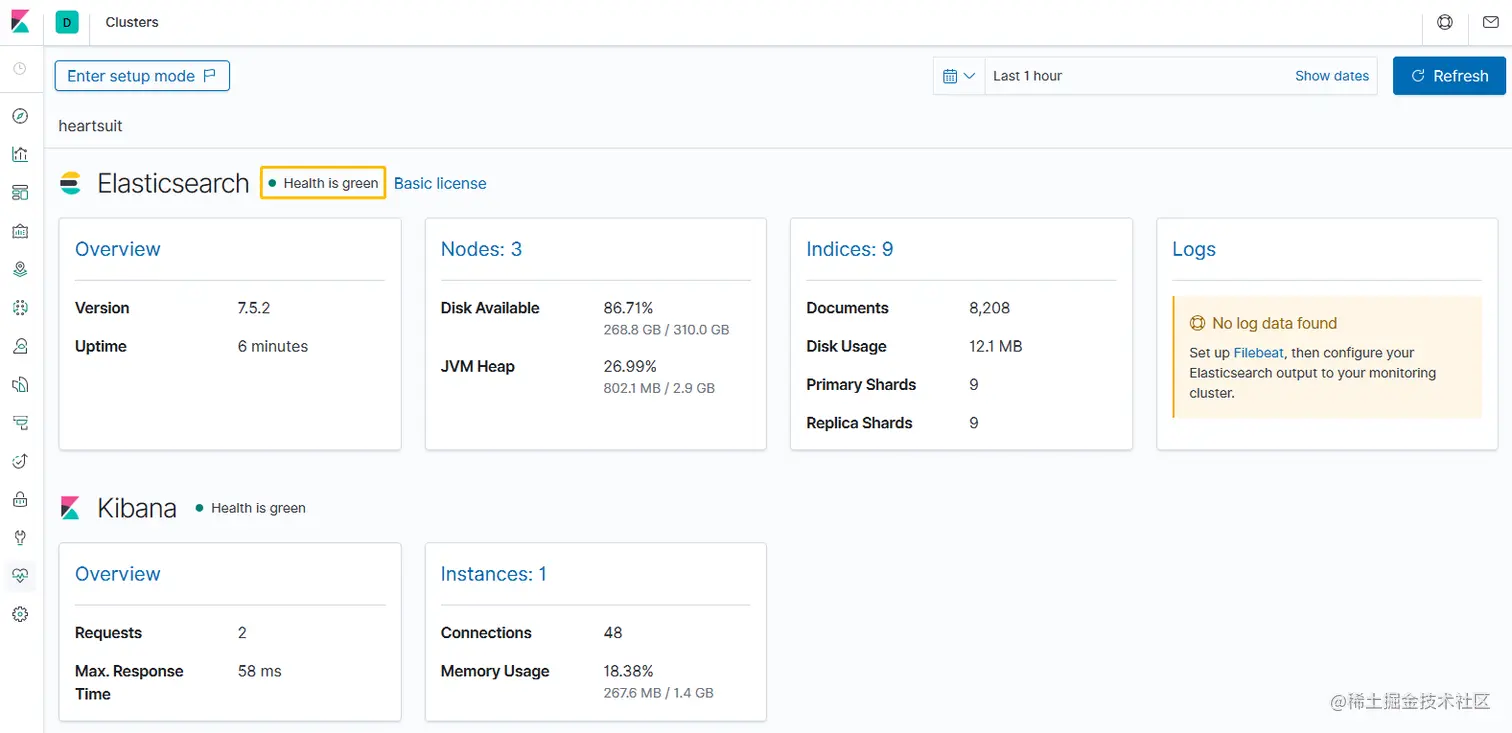Open the Discover compass icon in sidebar

[x=20, y=115]
